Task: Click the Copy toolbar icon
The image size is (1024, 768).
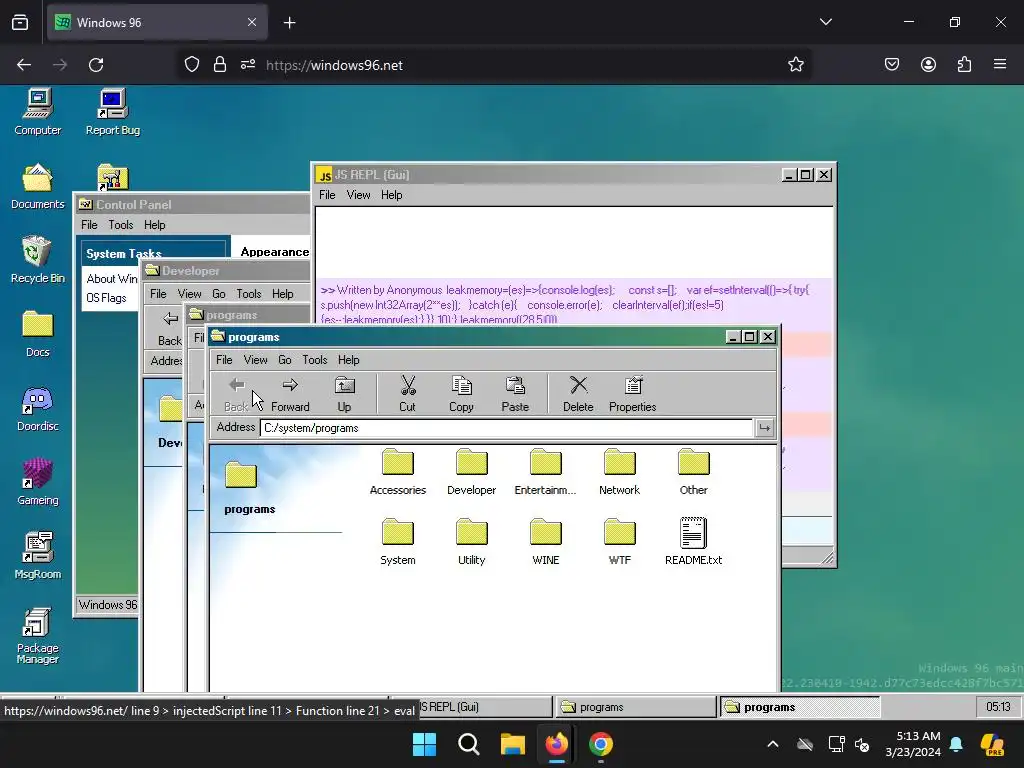Action: pos(461,394)
